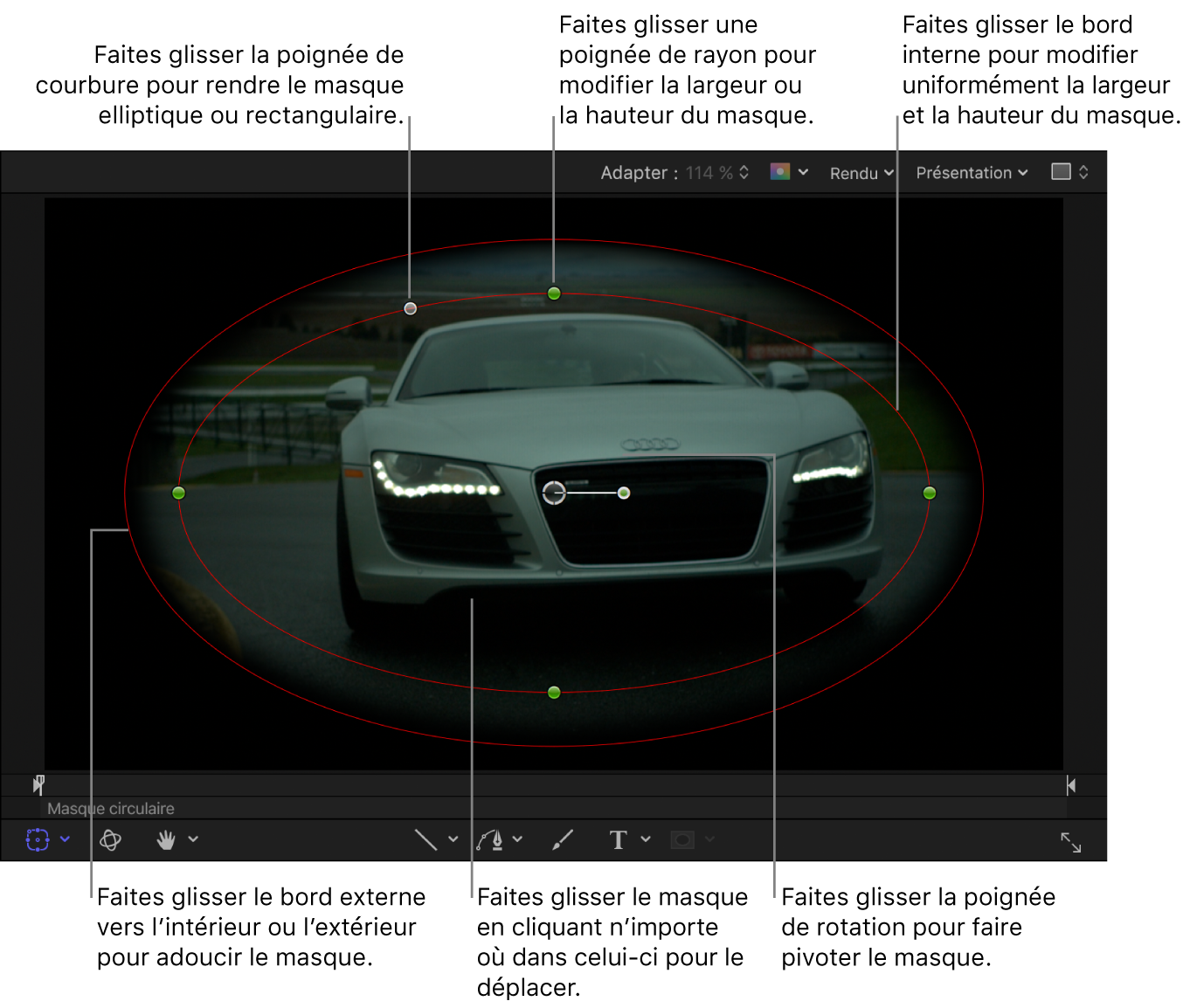The width and height of the screenshot is (1190, 1008).
Task: Select the Bezier pen tool
Action: 490,839
